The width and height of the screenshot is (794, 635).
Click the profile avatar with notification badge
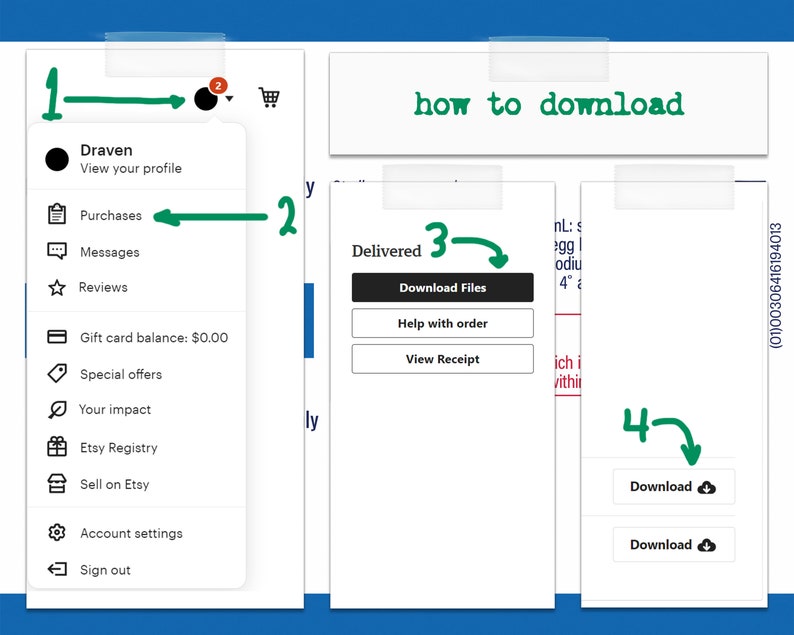206,98
